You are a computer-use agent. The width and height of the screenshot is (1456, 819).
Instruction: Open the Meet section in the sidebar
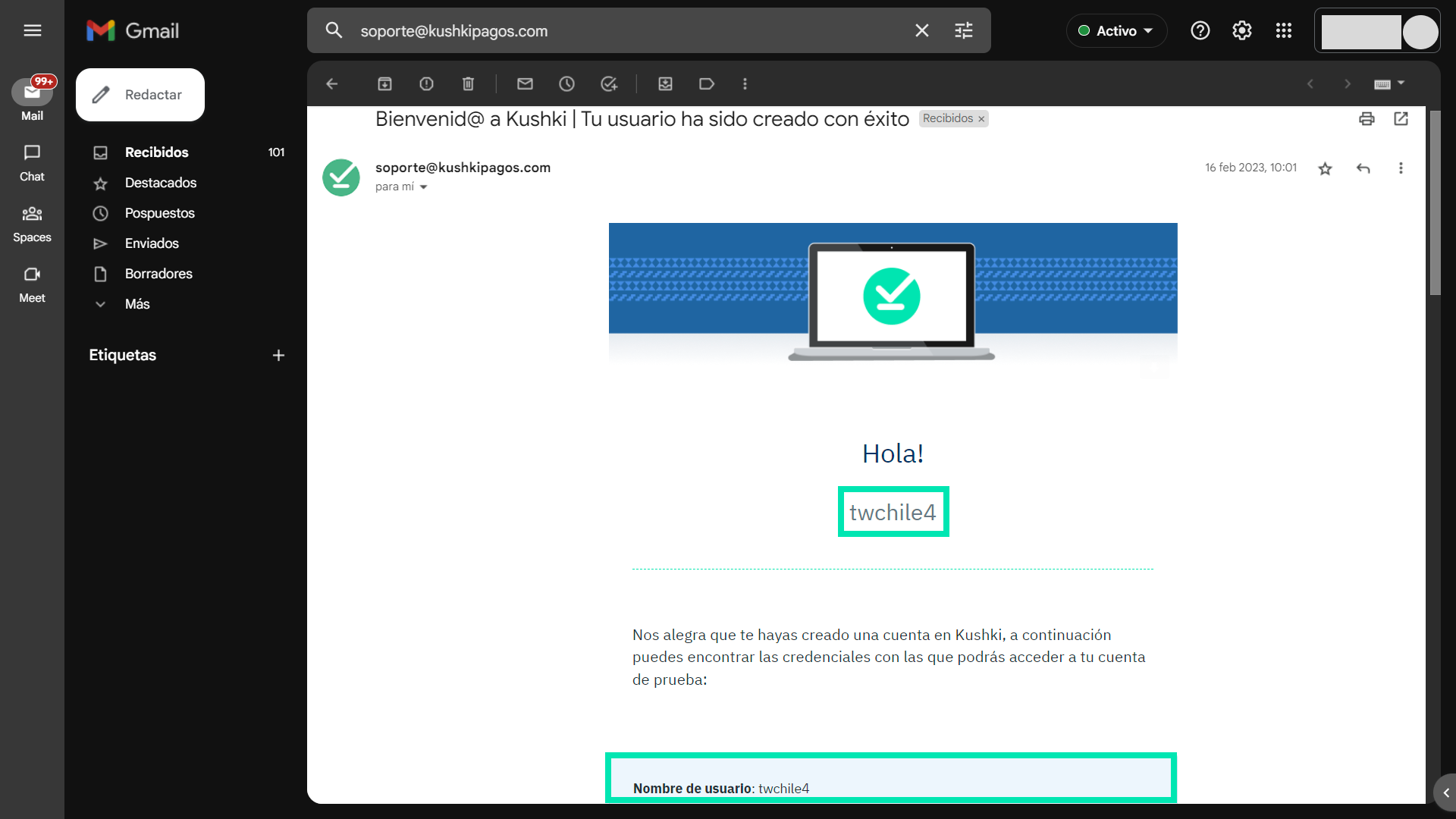tap(32, 285)
